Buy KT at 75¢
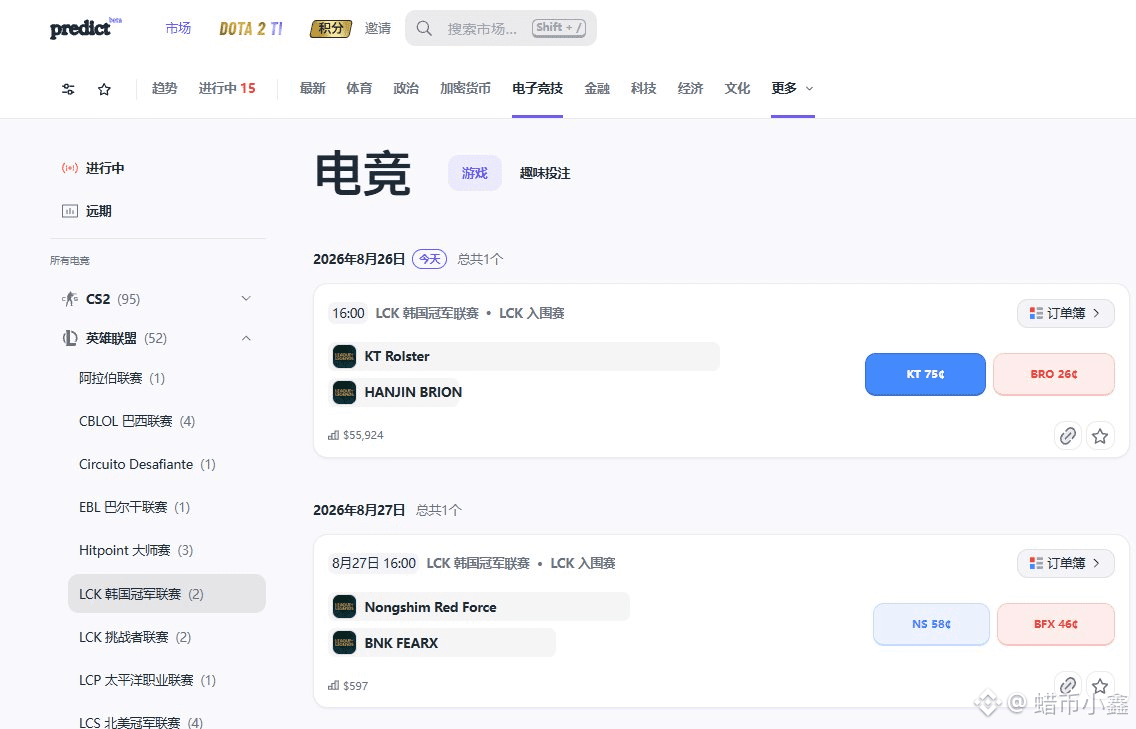 pyautogui.click(x=925, y=374)
